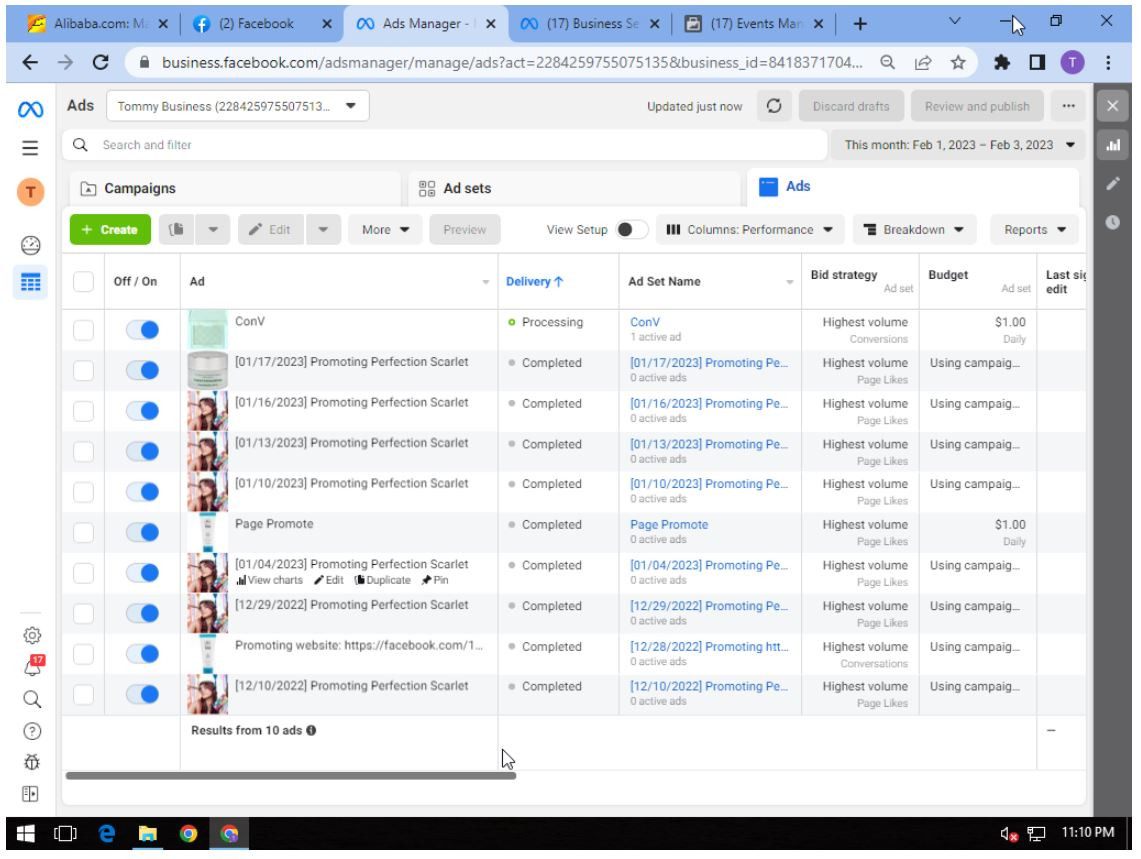Switch to the (2) Facebook browser tab
The image size is (1141, 859).
(x=261, y=24)
